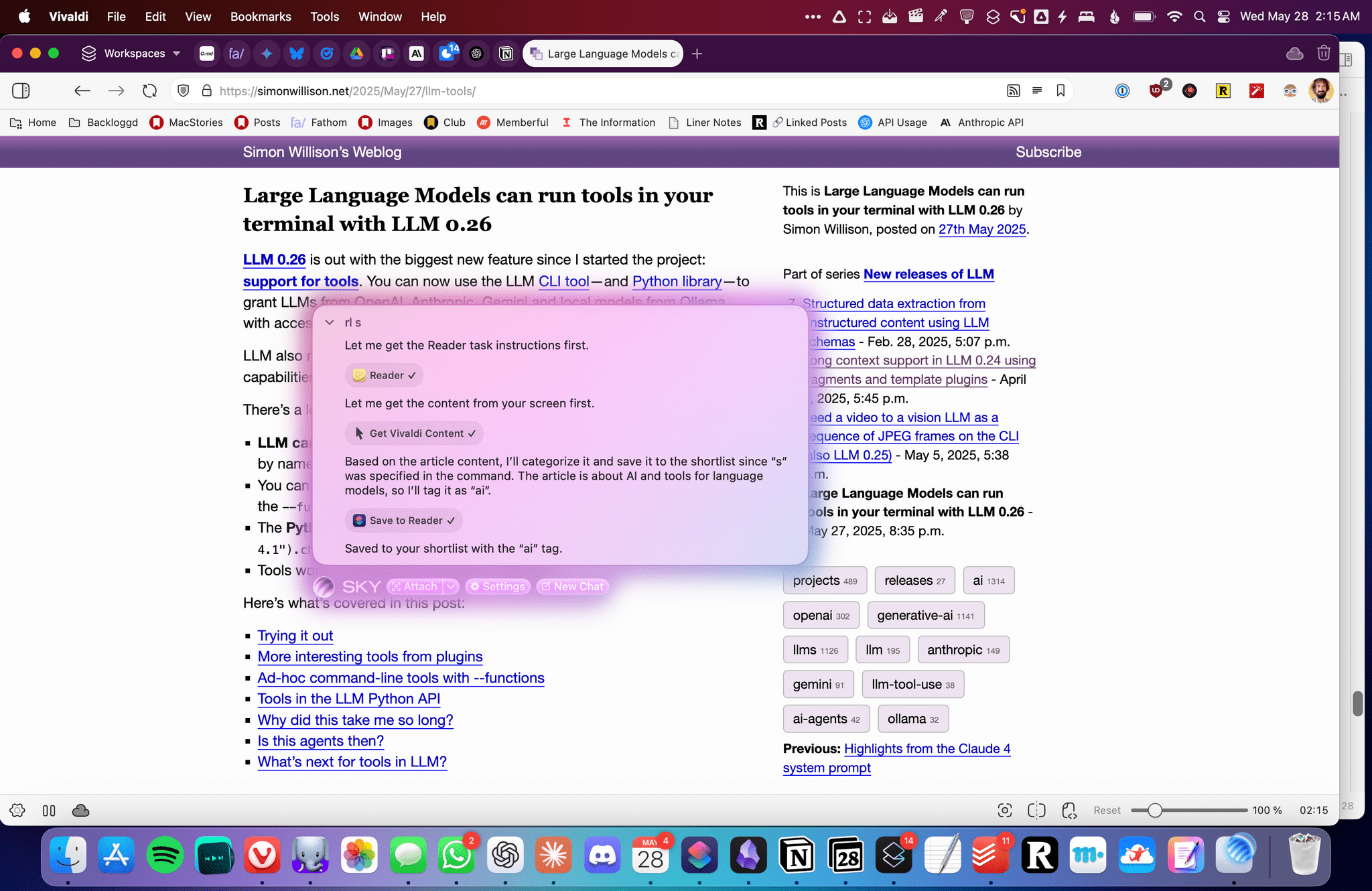Open the Is this agents then? link

click(321, 741)
